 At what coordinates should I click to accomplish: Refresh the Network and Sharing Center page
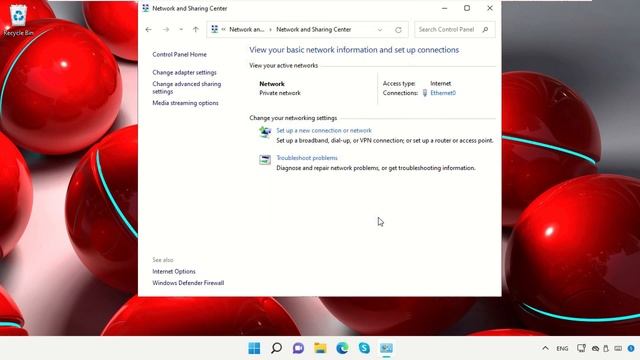pos(398,30)
